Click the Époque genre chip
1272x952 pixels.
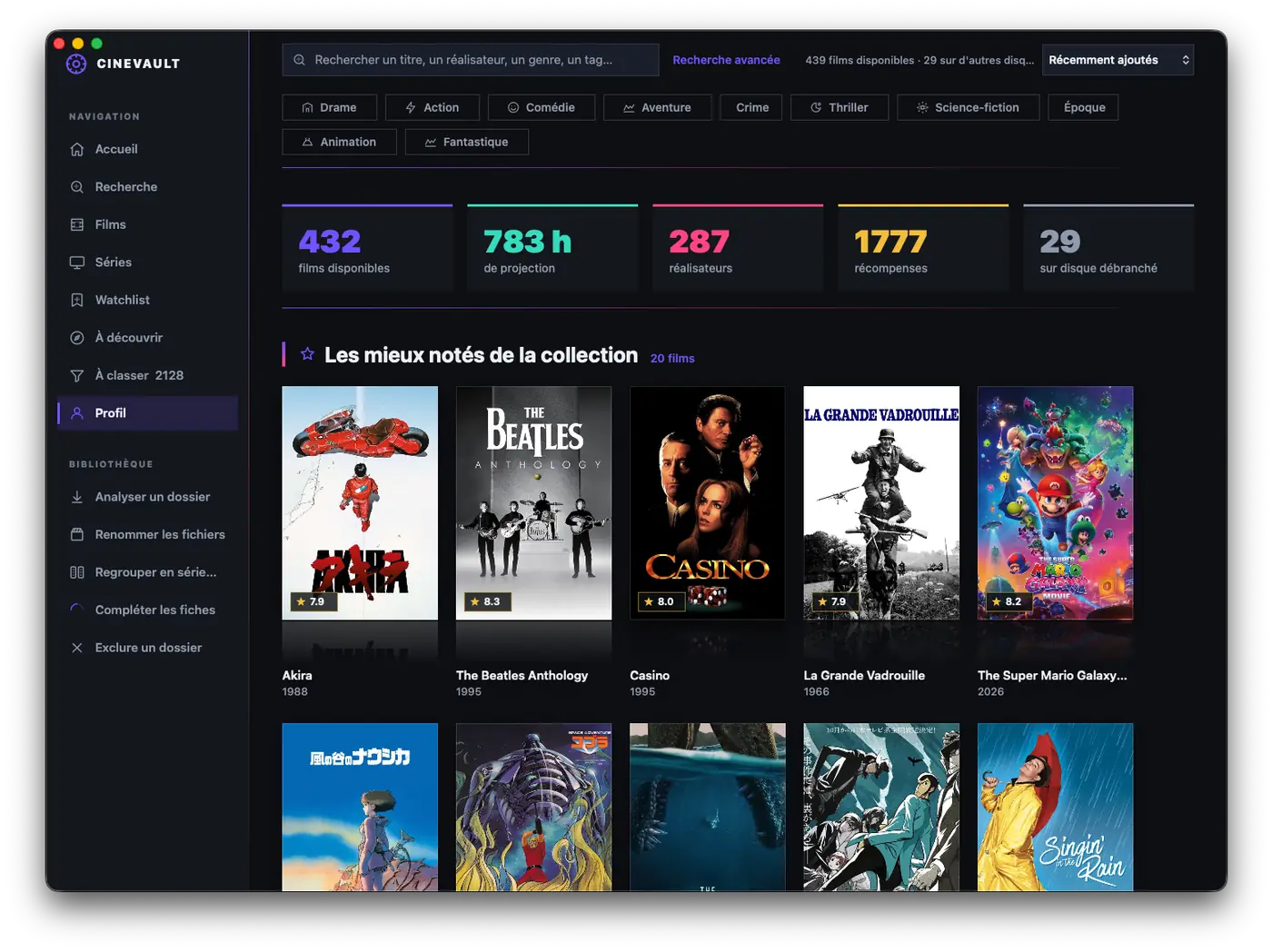[1083, 107]
